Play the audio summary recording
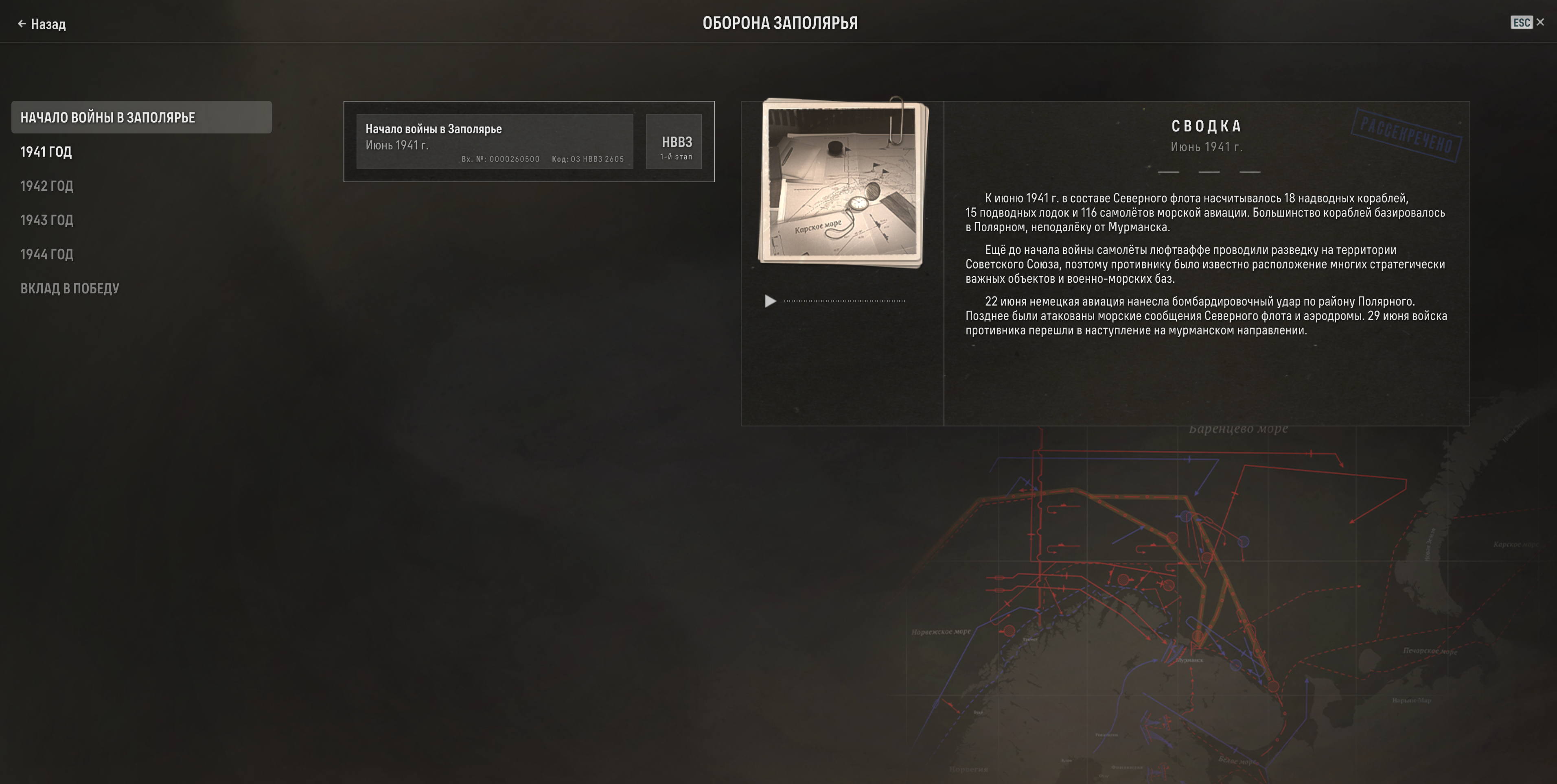Viewport: 1557px width, 784px height. 770,301
